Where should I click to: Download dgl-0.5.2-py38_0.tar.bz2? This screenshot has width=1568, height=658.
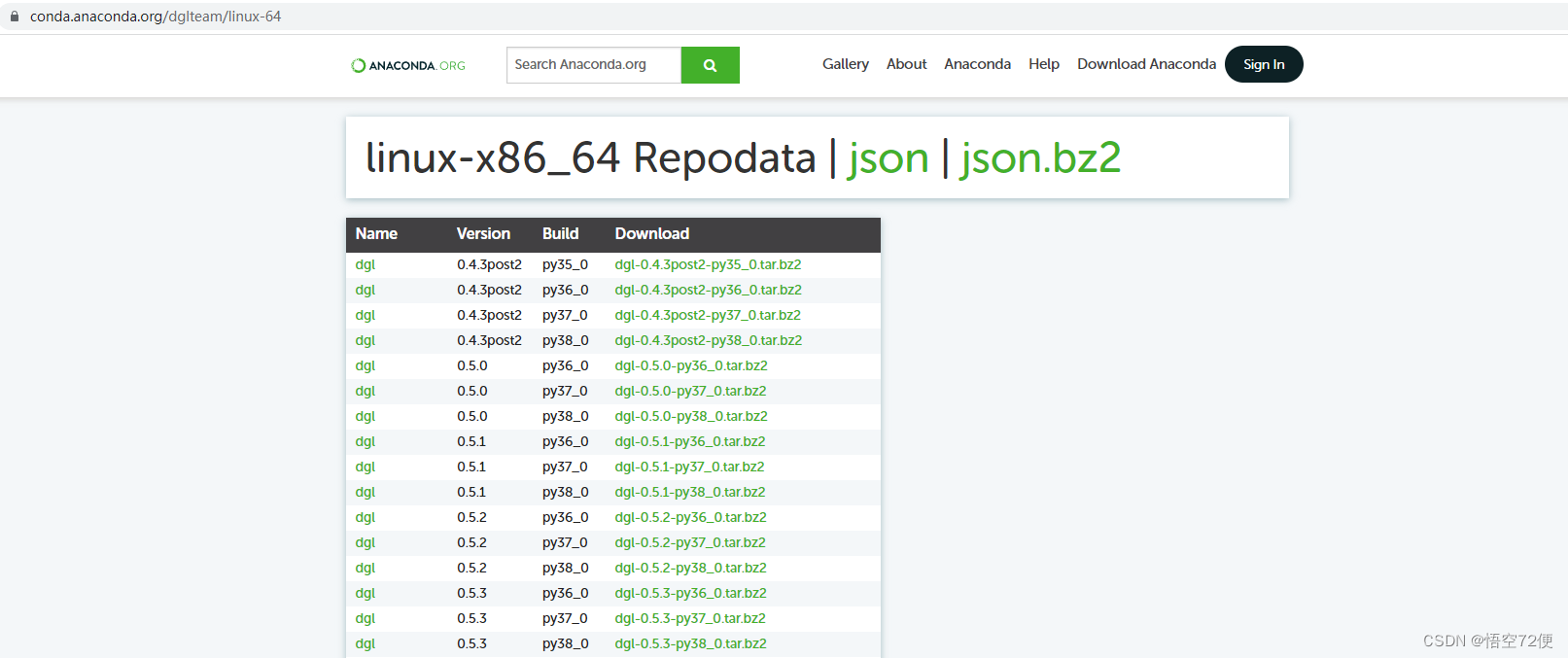(690, 568)
